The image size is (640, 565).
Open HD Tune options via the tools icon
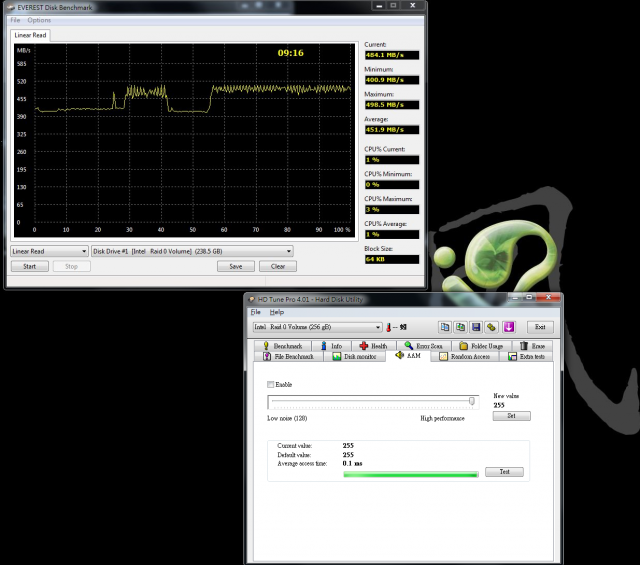[x=491, y=327]
